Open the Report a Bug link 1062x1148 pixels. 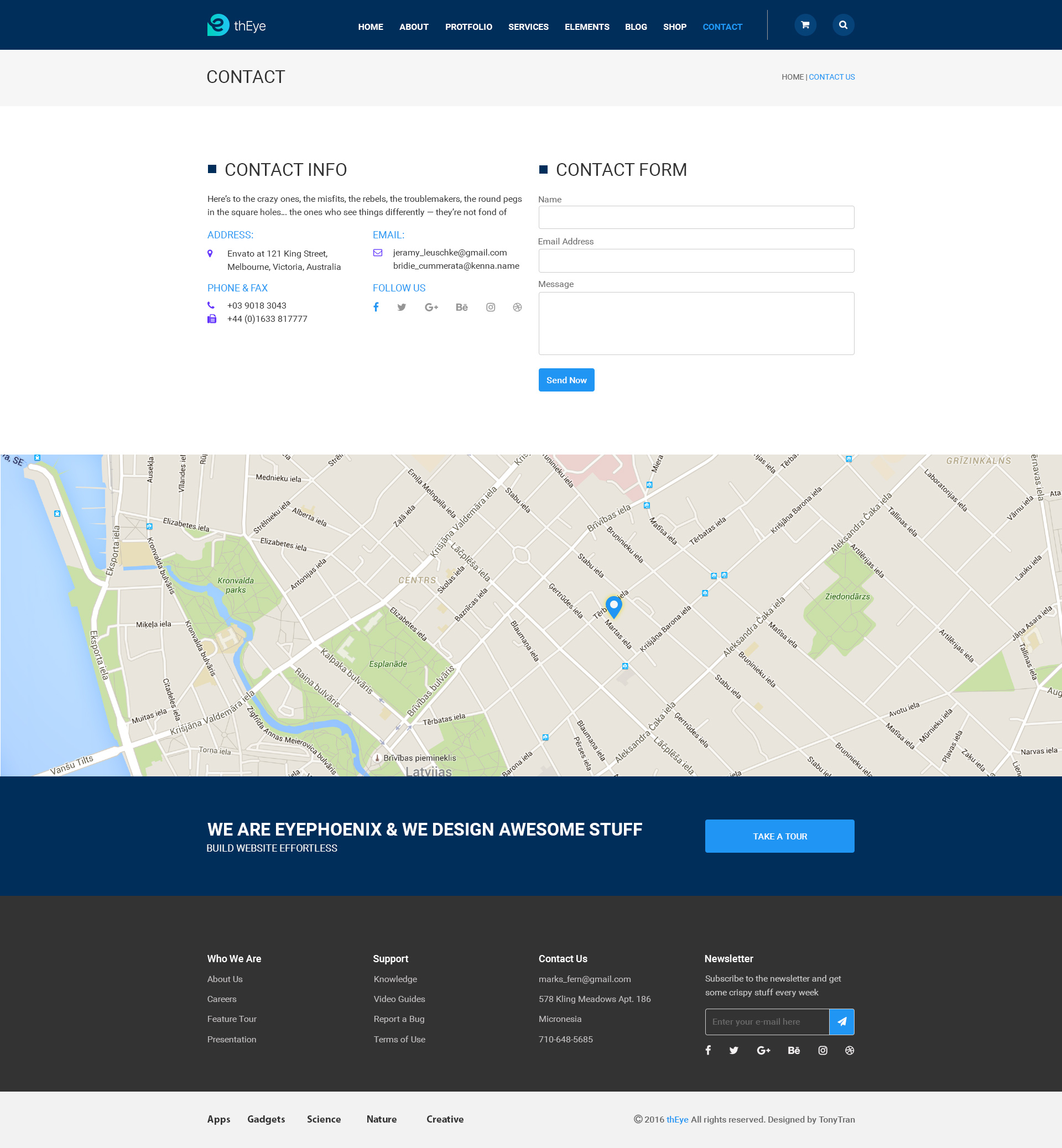[x=399, y=1019]
